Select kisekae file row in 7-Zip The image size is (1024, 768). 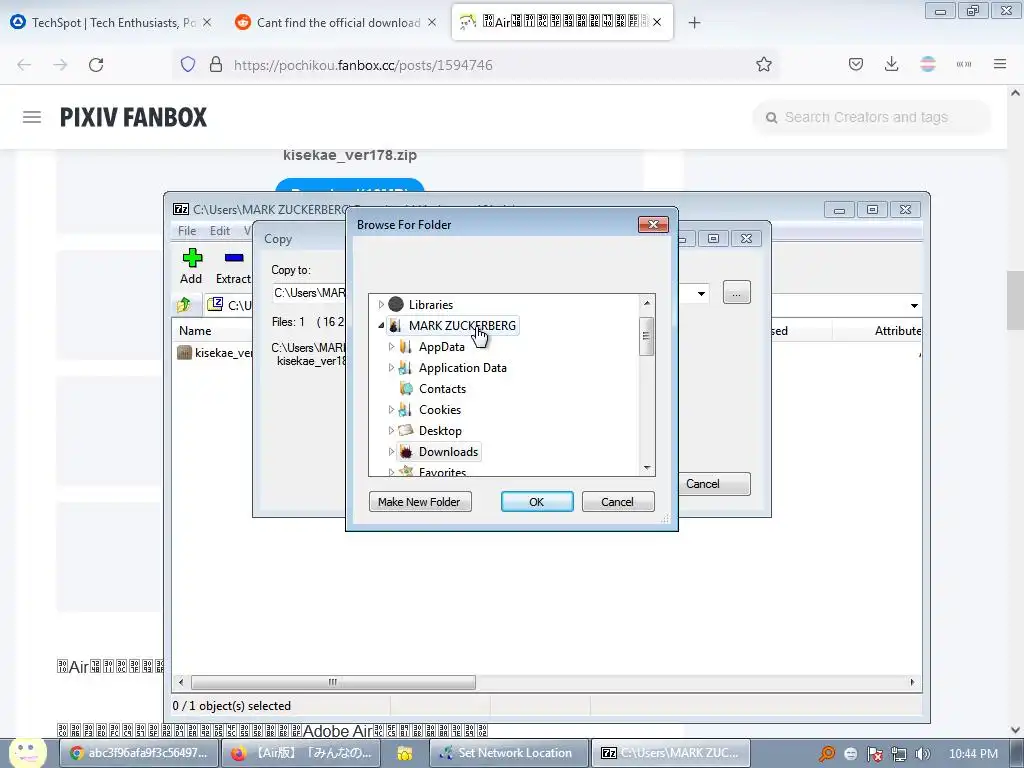216,353
